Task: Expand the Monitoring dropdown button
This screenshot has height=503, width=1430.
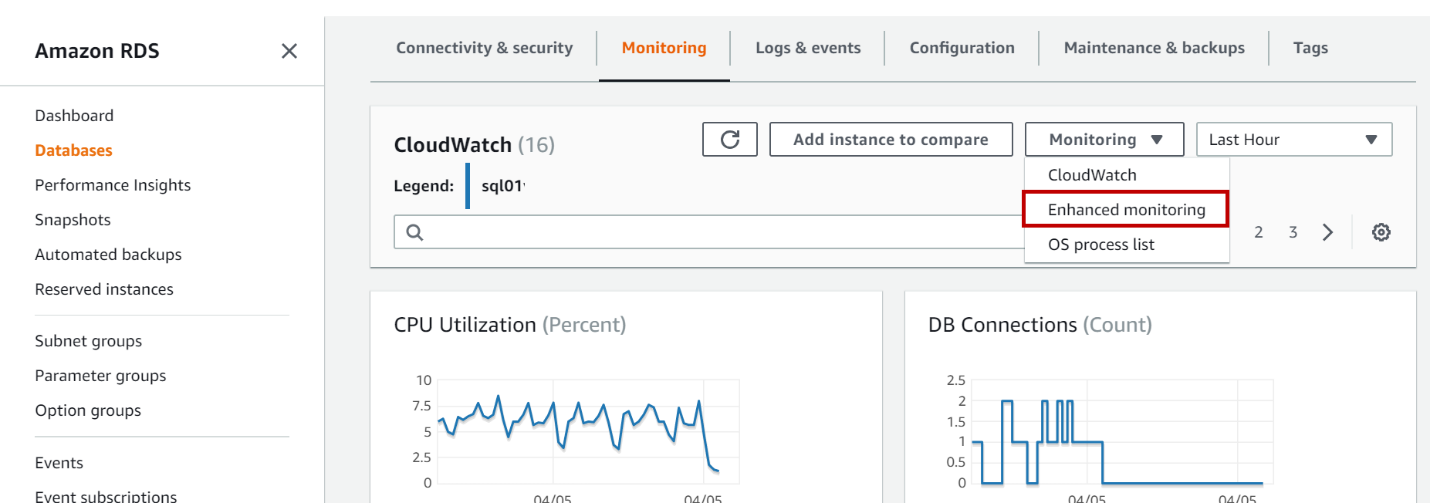Action: 1104,140
